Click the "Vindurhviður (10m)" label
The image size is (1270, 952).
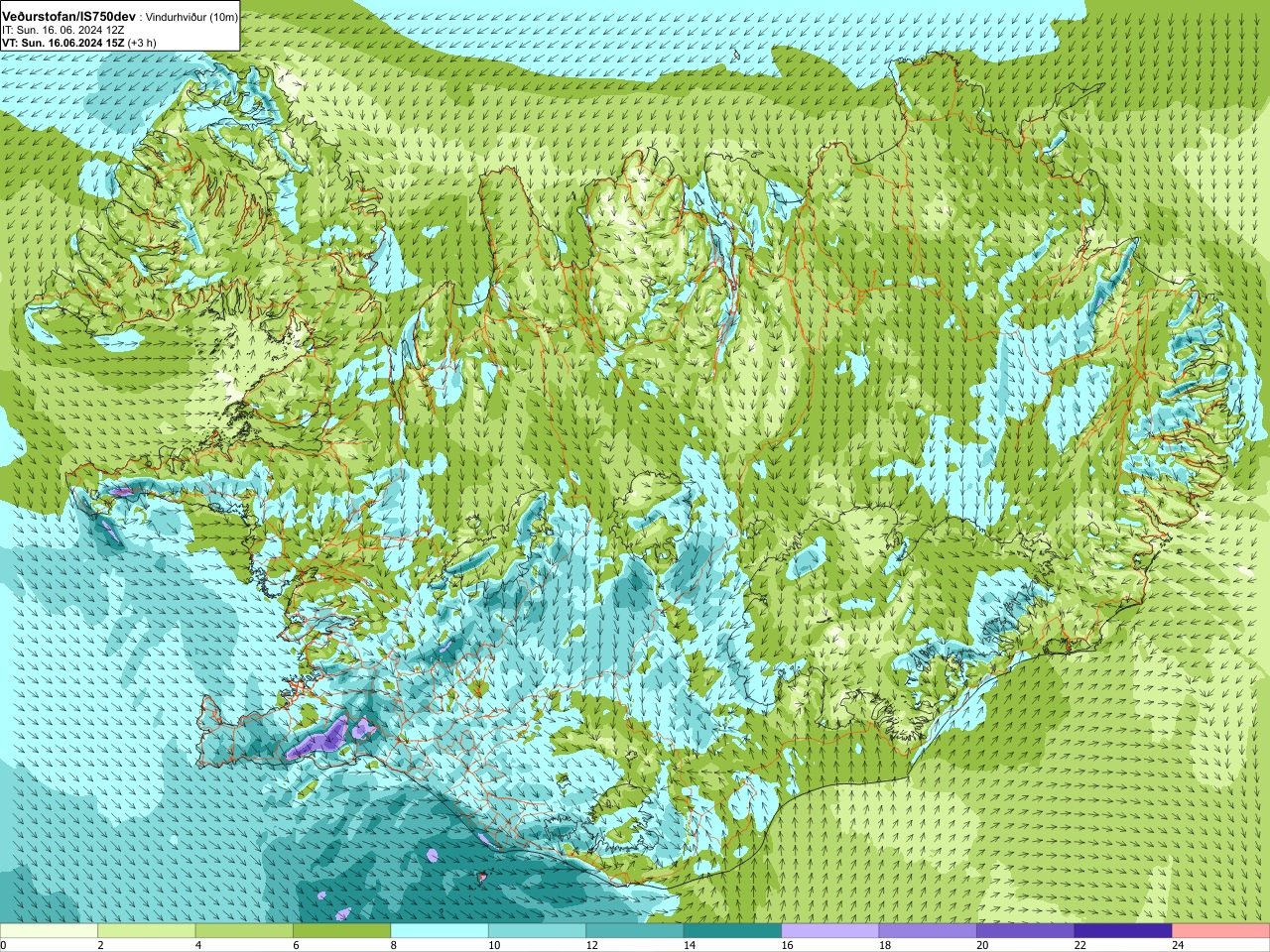point(191,18)
